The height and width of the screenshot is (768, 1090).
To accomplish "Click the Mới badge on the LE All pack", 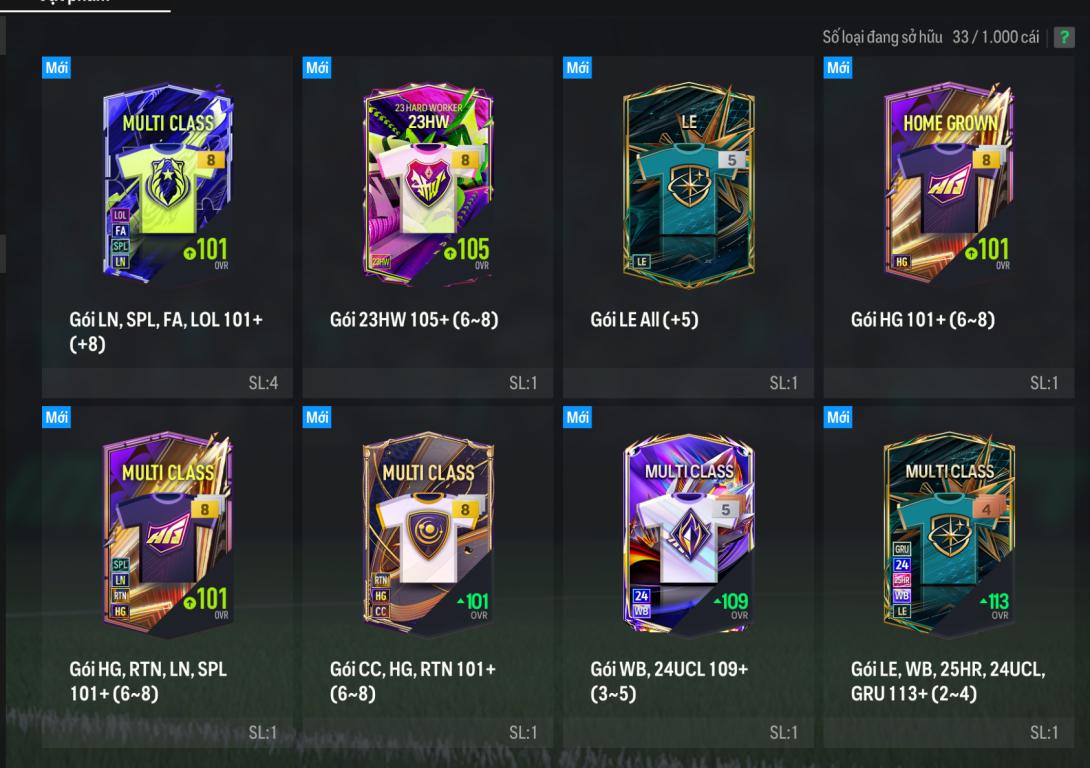I will pyautogui.click(x=577, y=67).
